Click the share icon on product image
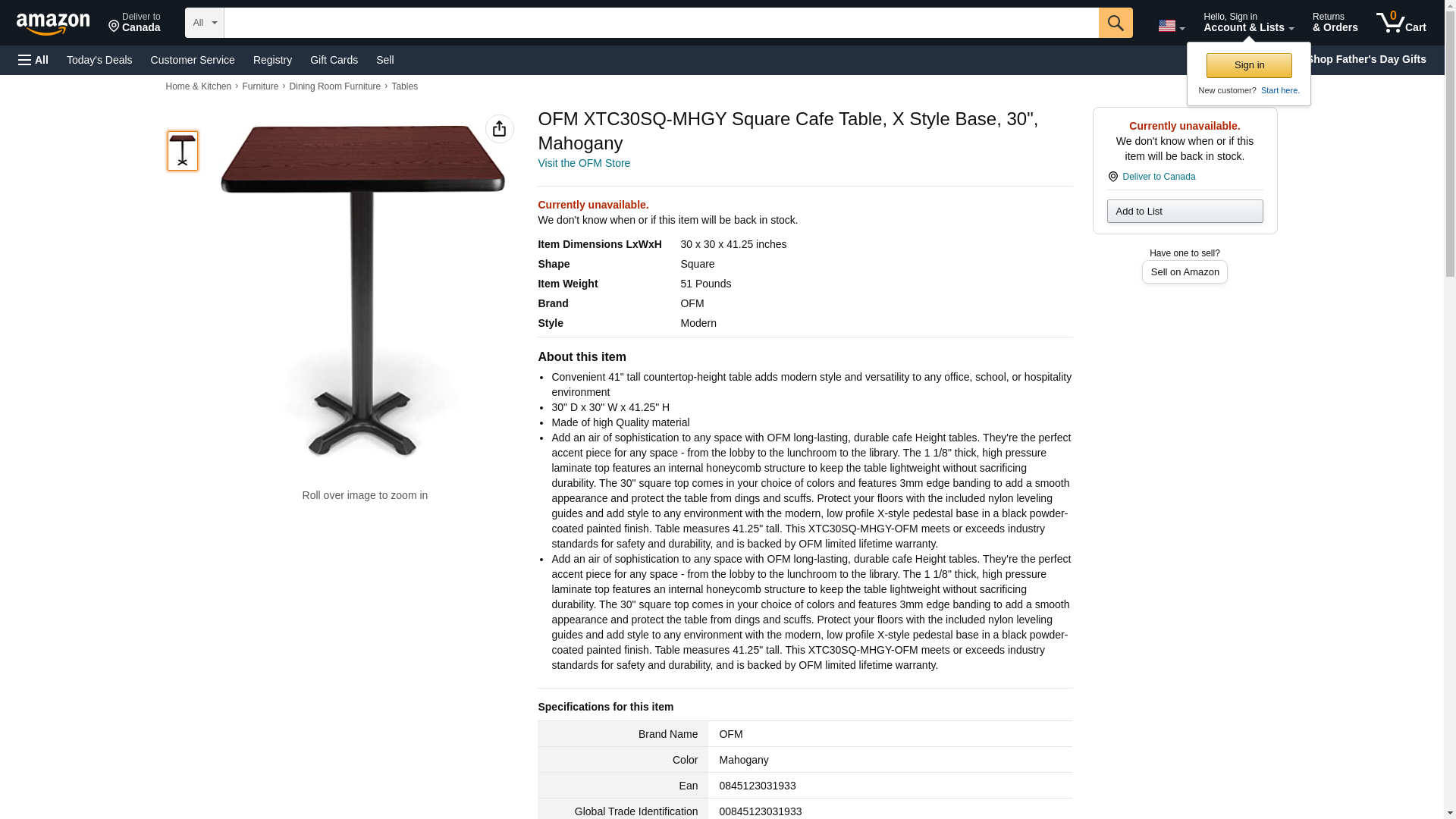The height and width of the screenshot is (819, 1456). pyautogui.click(x=499, y=129)
